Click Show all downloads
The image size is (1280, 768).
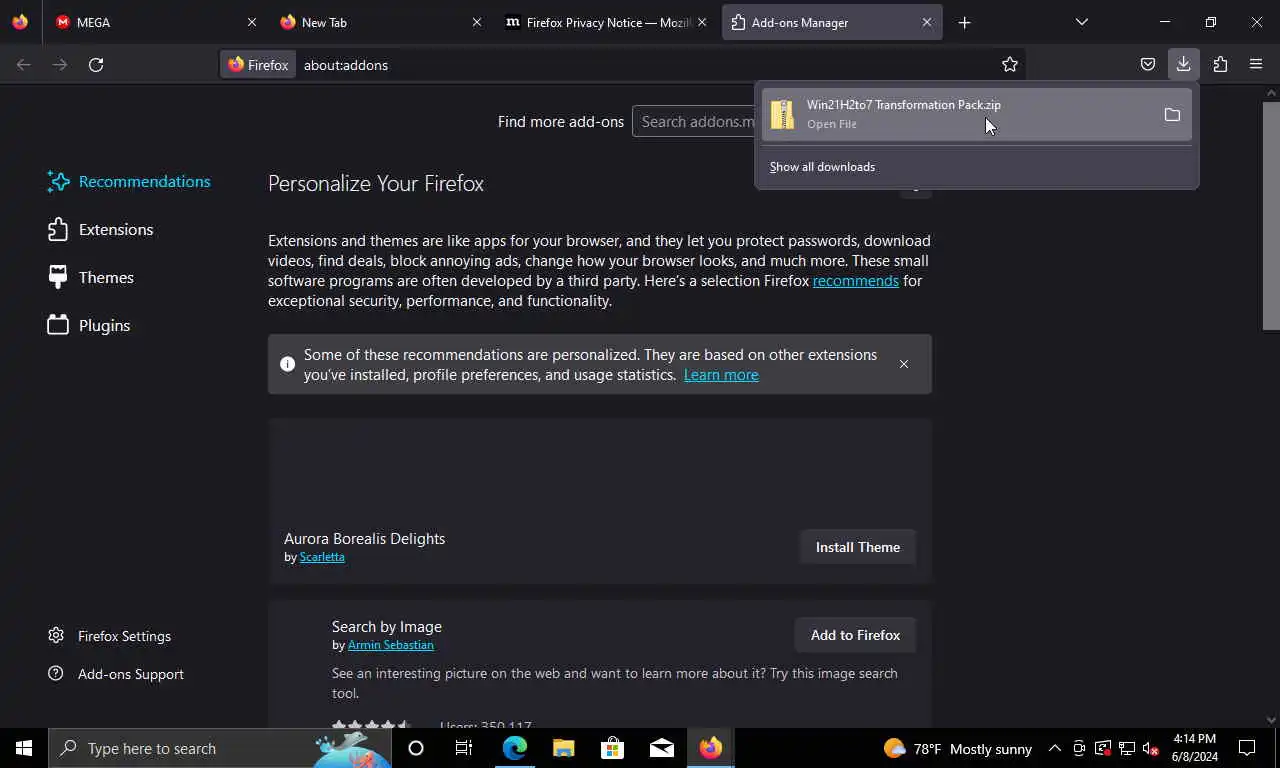click(x=822, y=167)
